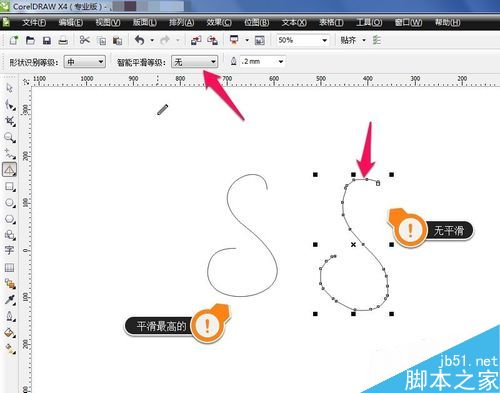This screenshot has width=500, height=393.
Task: Open the 位图(B) menu
Action: [x=257, y=23]
